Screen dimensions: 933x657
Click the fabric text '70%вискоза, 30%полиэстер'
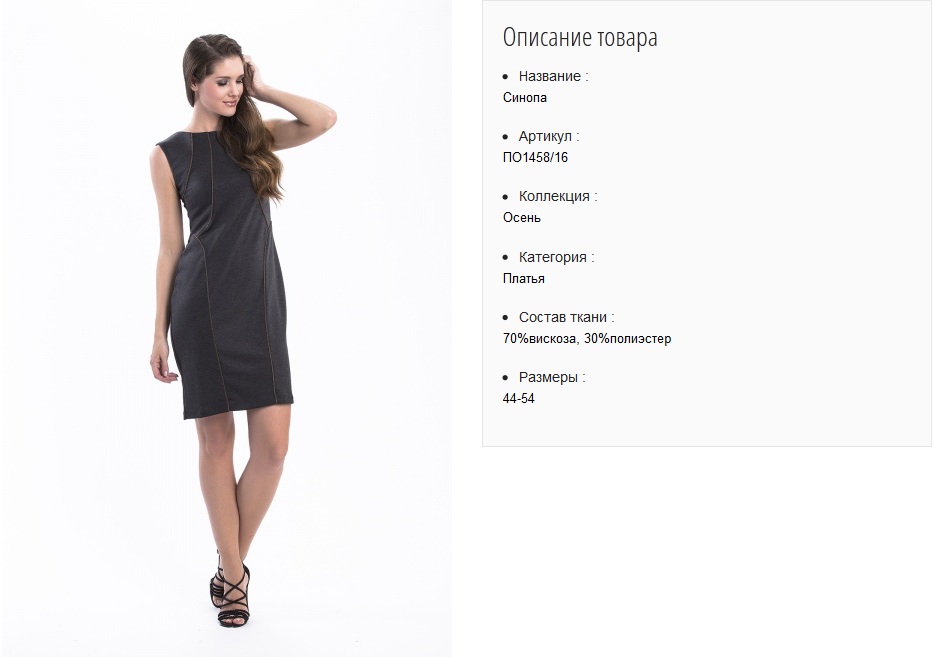(587, 339)
